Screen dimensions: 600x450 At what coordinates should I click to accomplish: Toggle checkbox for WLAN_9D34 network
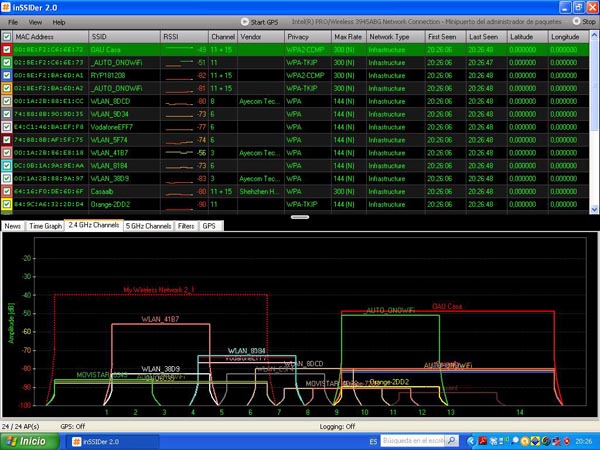tap(7, 114)
